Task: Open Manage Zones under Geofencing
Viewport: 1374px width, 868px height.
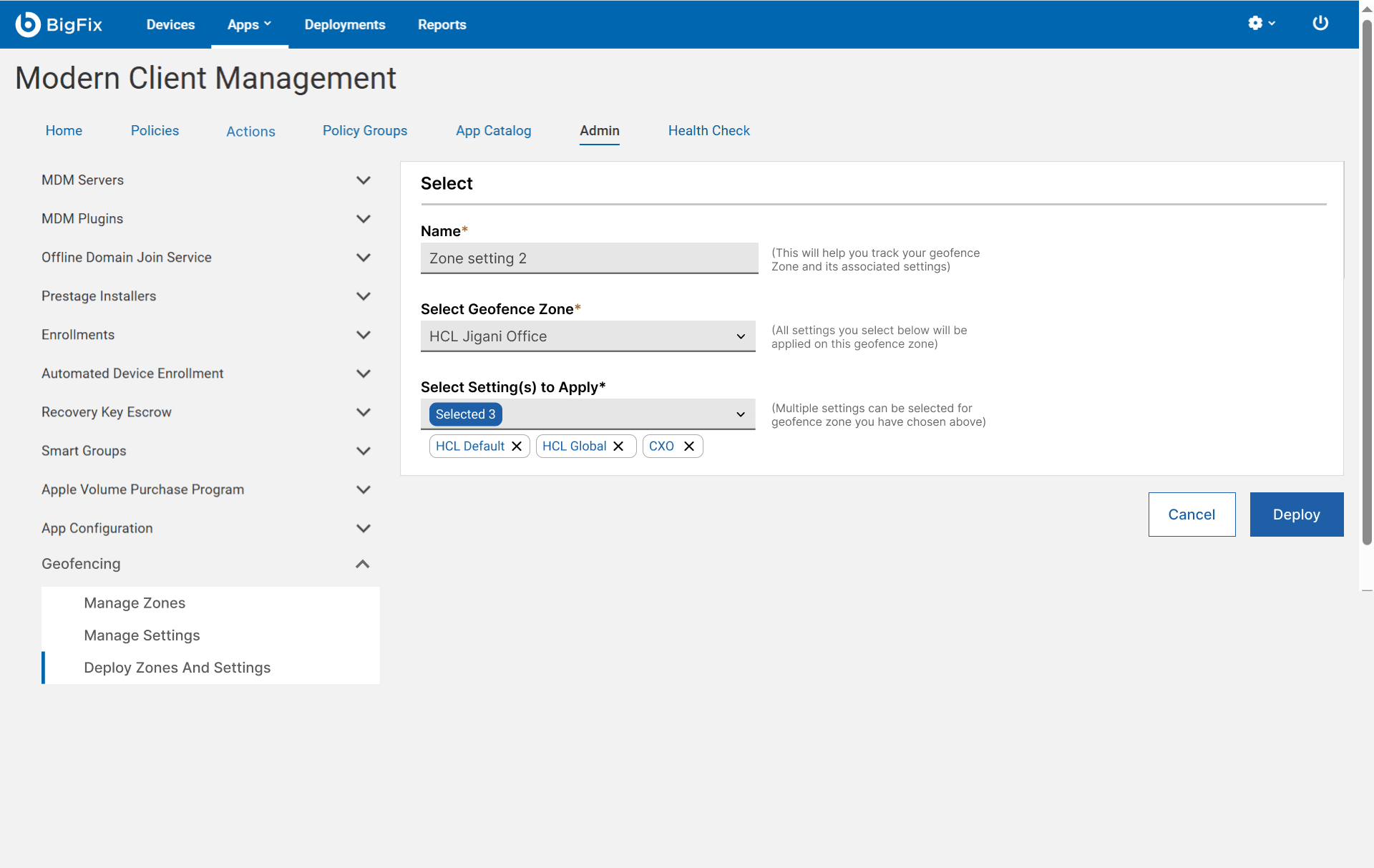Action: [135, 603]
